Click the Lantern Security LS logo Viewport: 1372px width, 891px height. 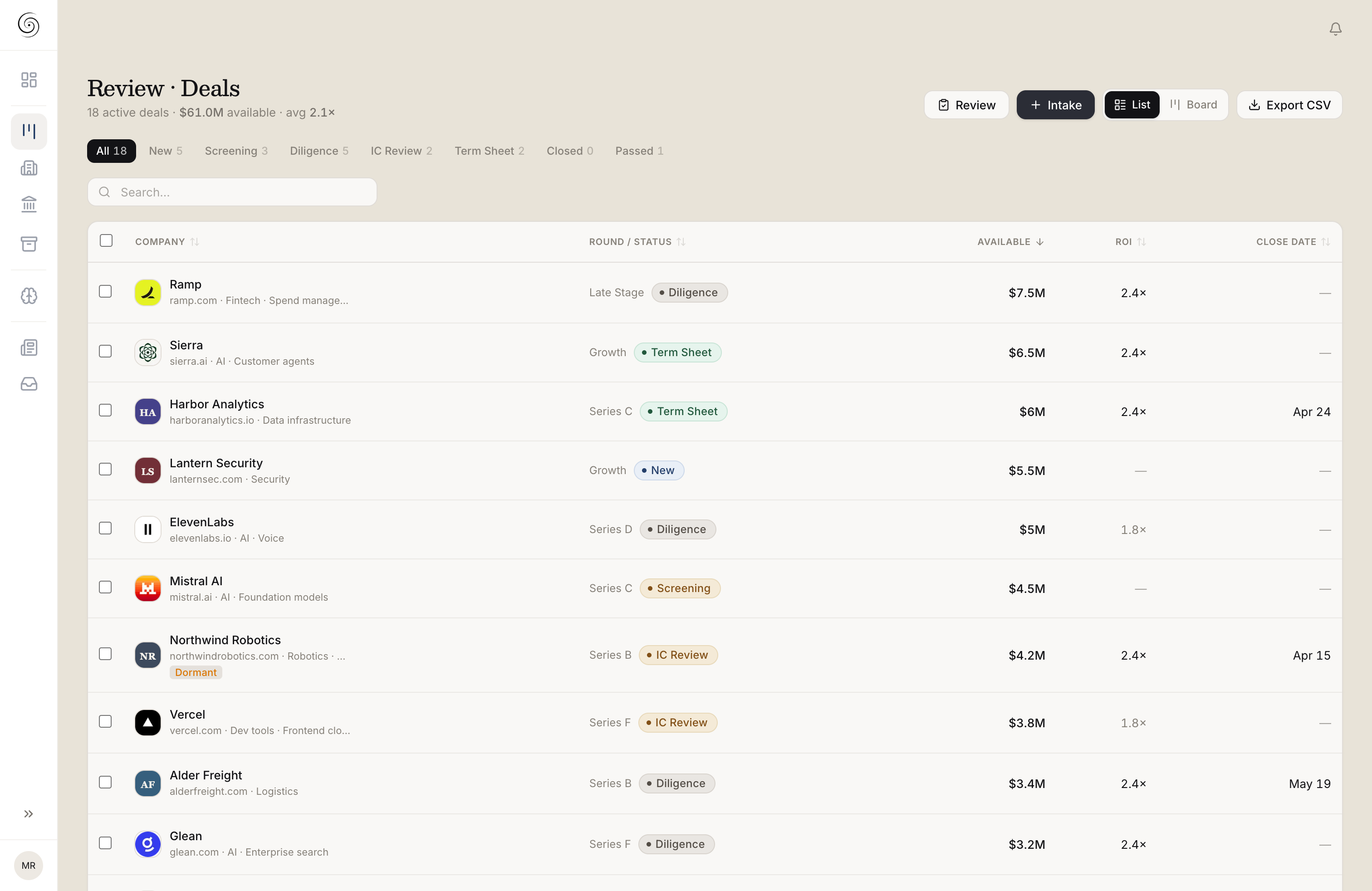pos(147,470)
